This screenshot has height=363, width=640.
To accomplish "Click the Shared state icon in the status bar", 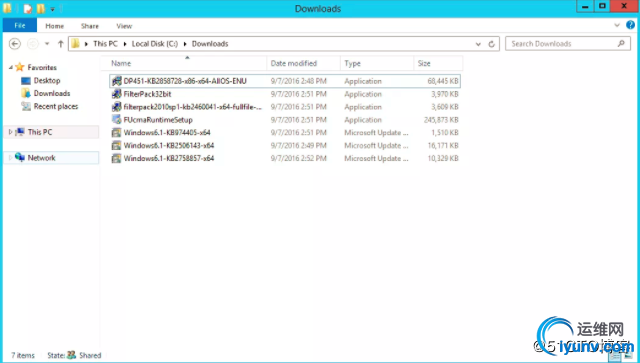I will click(x=71, y=355).
